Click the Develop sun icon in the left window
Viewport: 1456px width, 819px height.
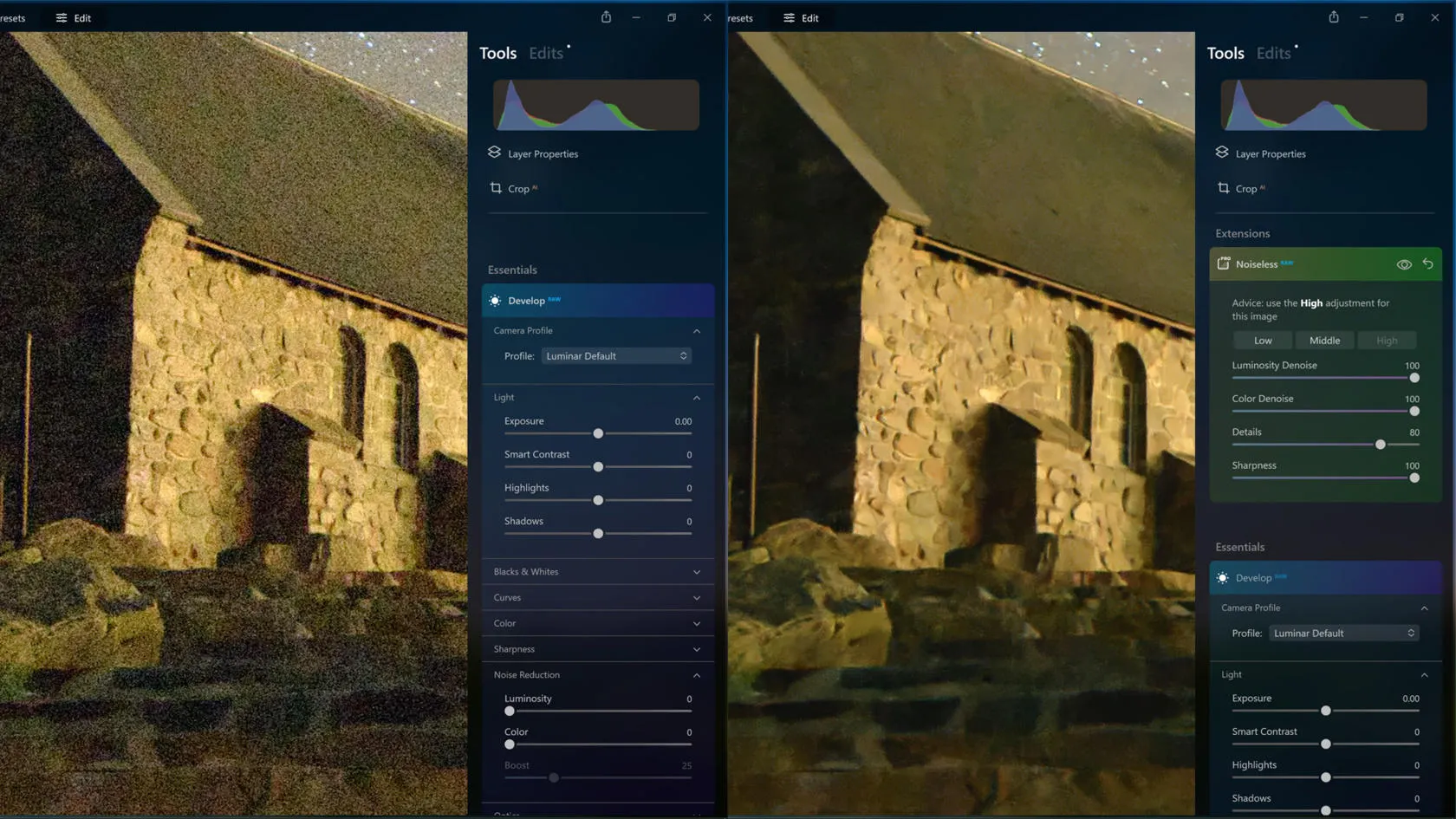[495, 301]
